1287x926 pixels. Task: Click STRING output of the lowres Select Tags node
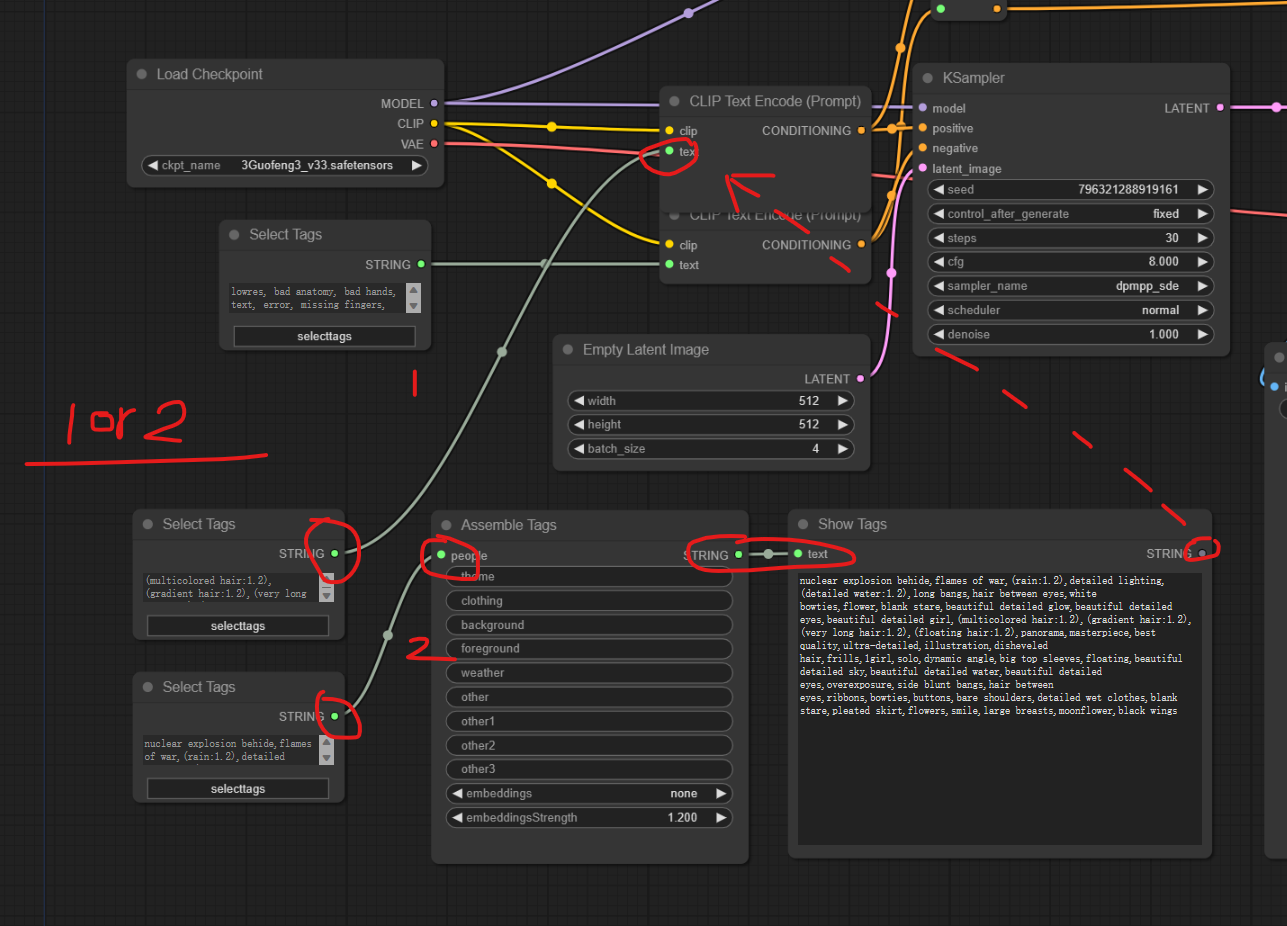pyautogui.click(x=421, y=265)
